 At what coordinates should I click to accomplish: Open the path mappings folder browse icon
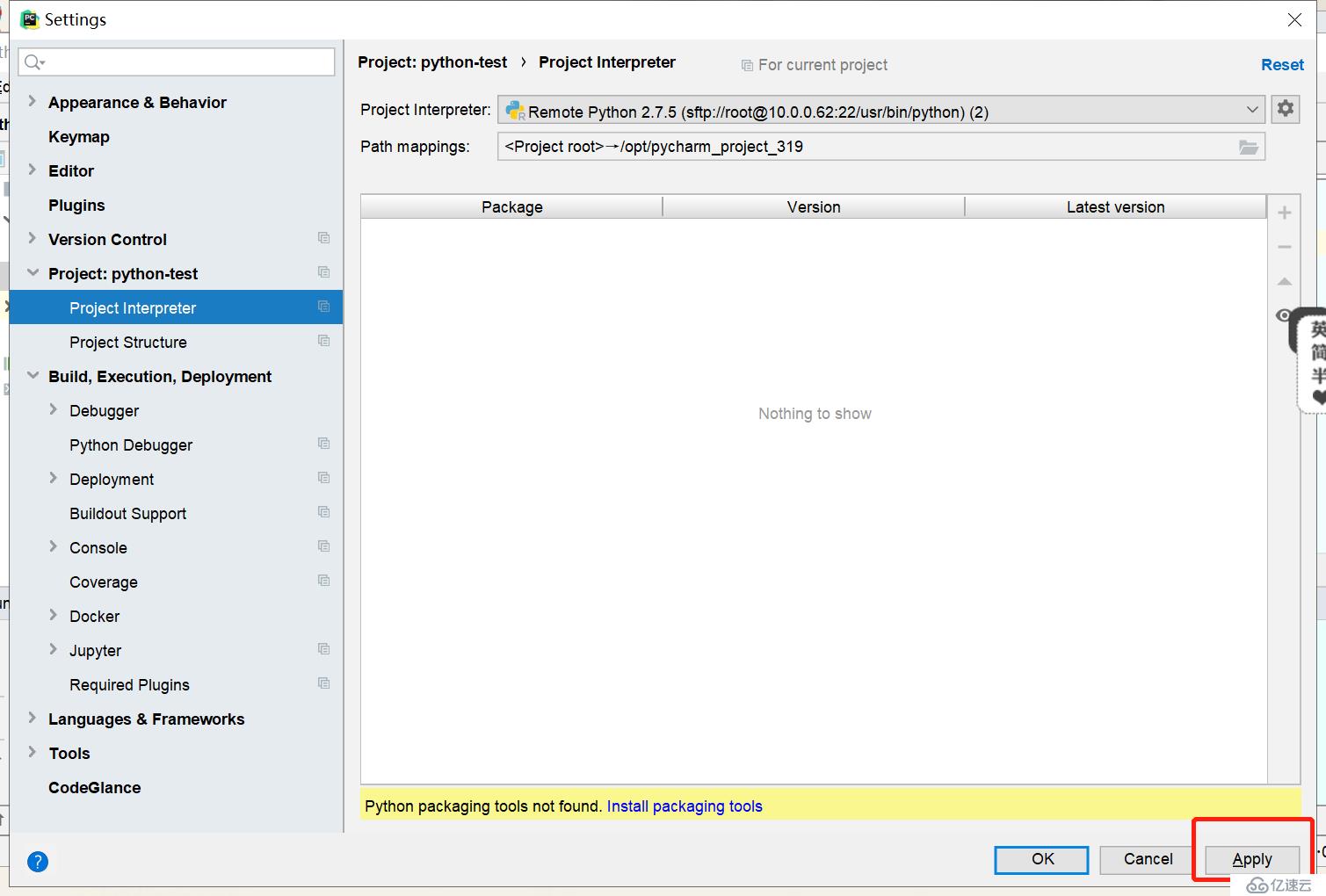(1249, 147)
